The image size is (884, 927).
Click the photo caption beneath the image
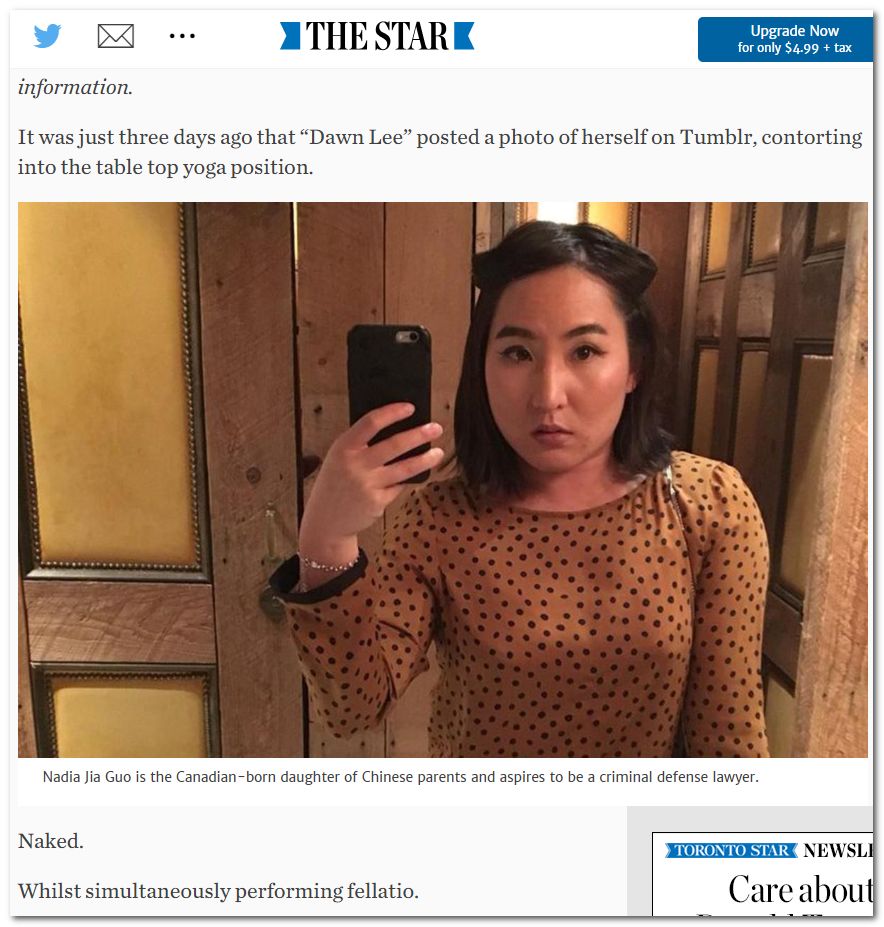(x=400, y=776)
